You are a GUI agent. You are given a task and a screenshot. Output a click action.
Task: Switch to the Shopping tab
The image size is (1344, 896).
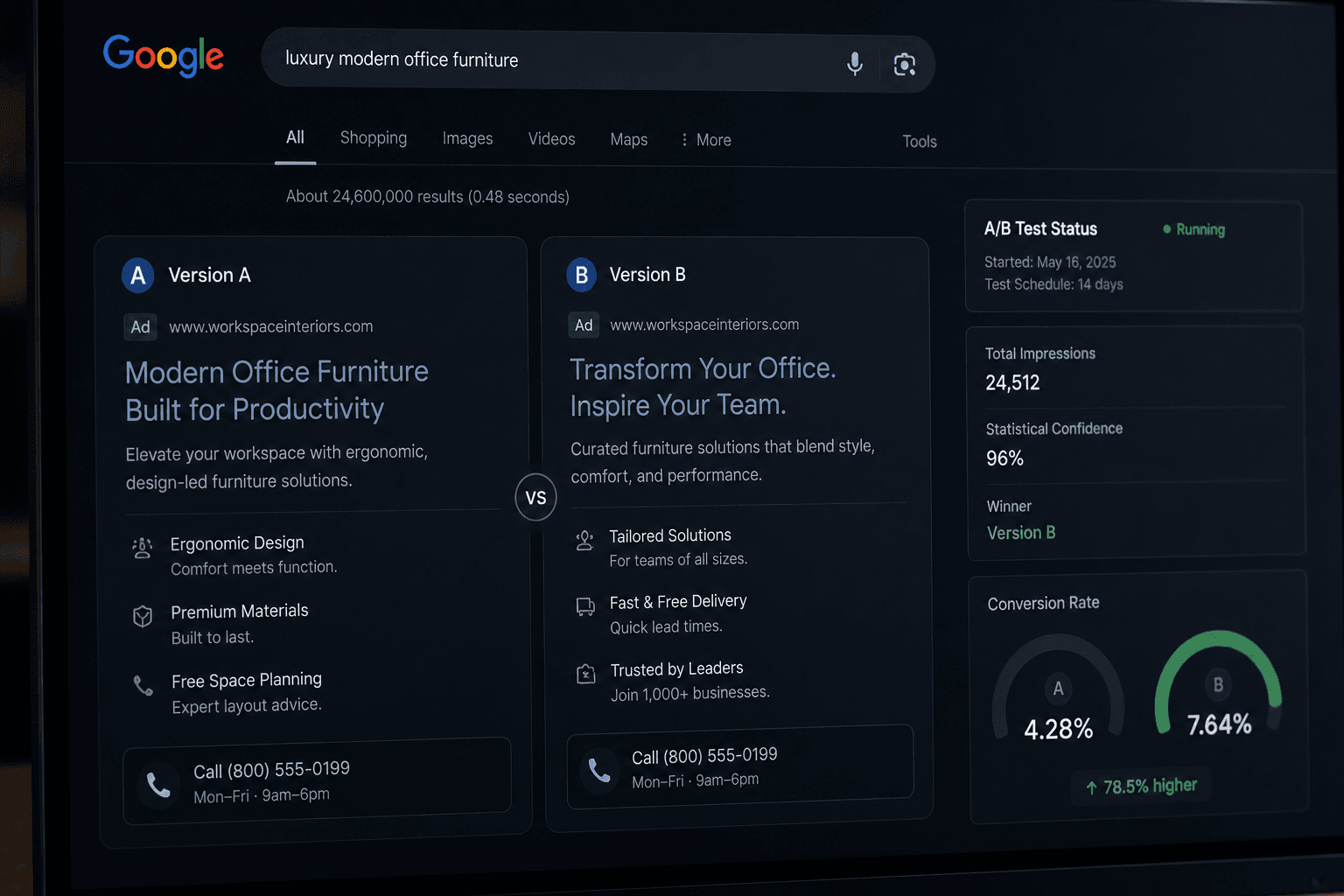pos(374,138)
